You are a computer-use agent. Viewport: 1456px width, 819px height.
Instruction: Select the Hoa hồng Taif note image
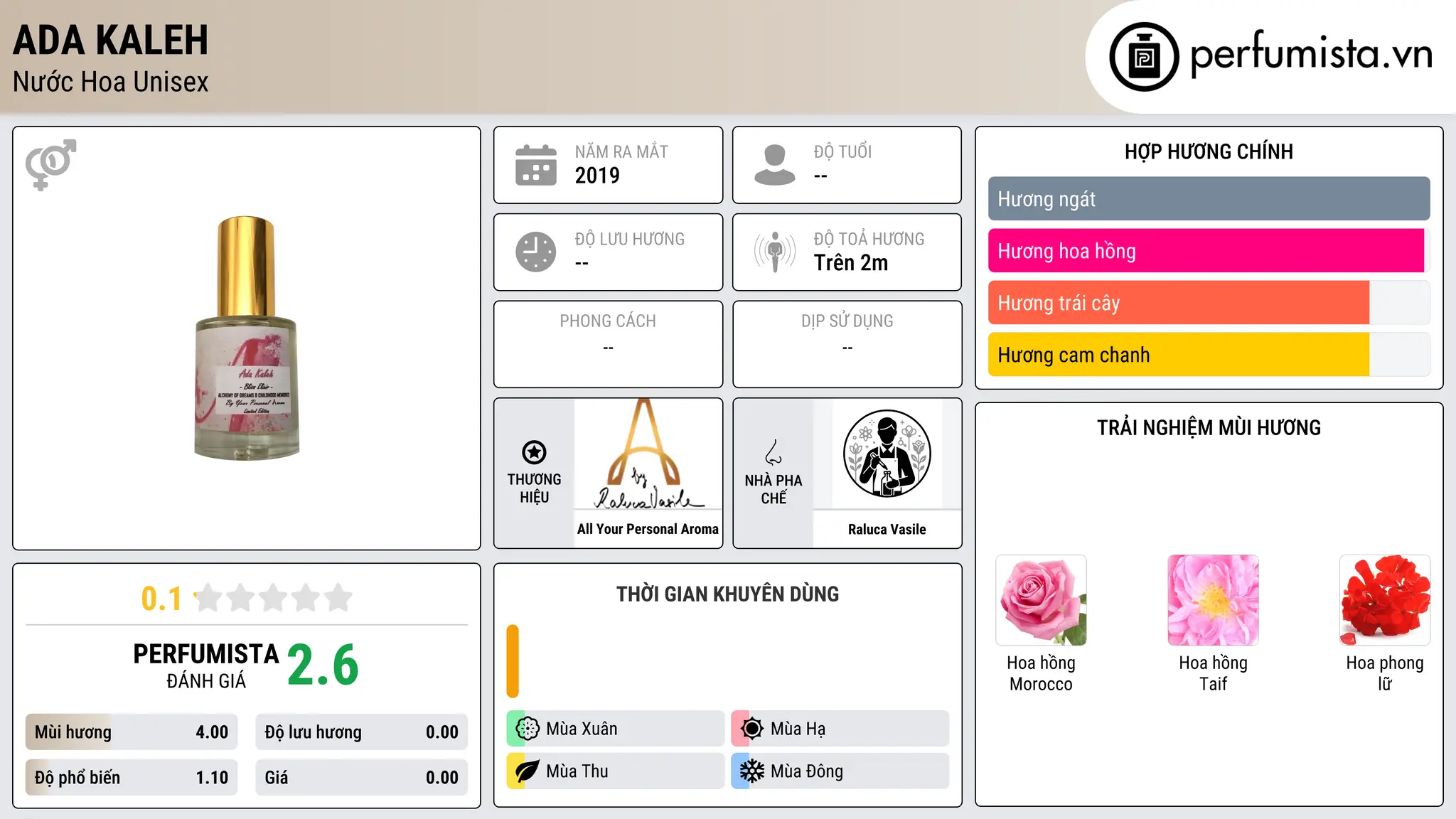click(1213, 600)
